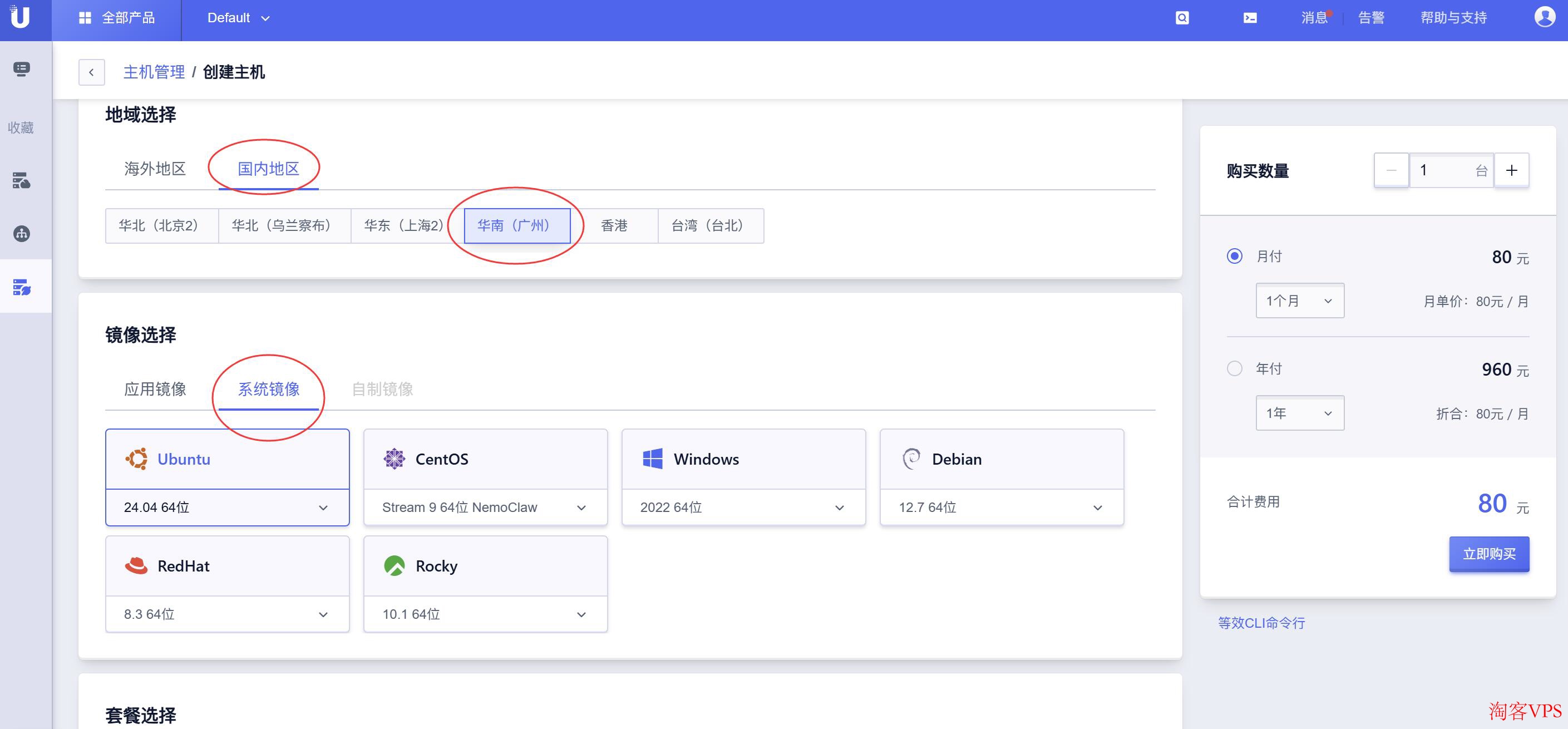Select monthly payment radio button
The height and width of the screenshot is (729, 1568).
click(1234, 256)
